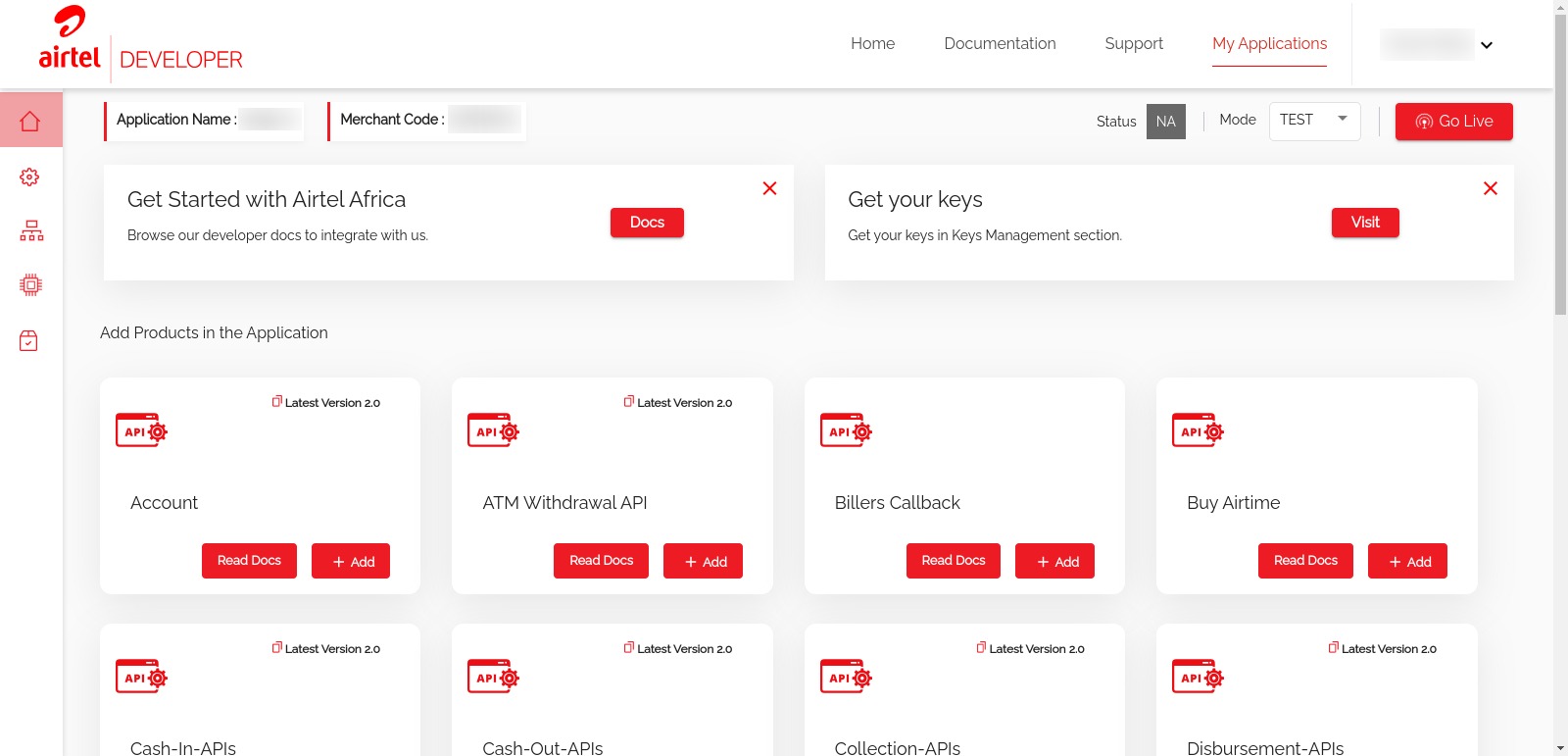The image size is (1568, 756).
Task: Switch to My Applications tab
Action: 1269,43
